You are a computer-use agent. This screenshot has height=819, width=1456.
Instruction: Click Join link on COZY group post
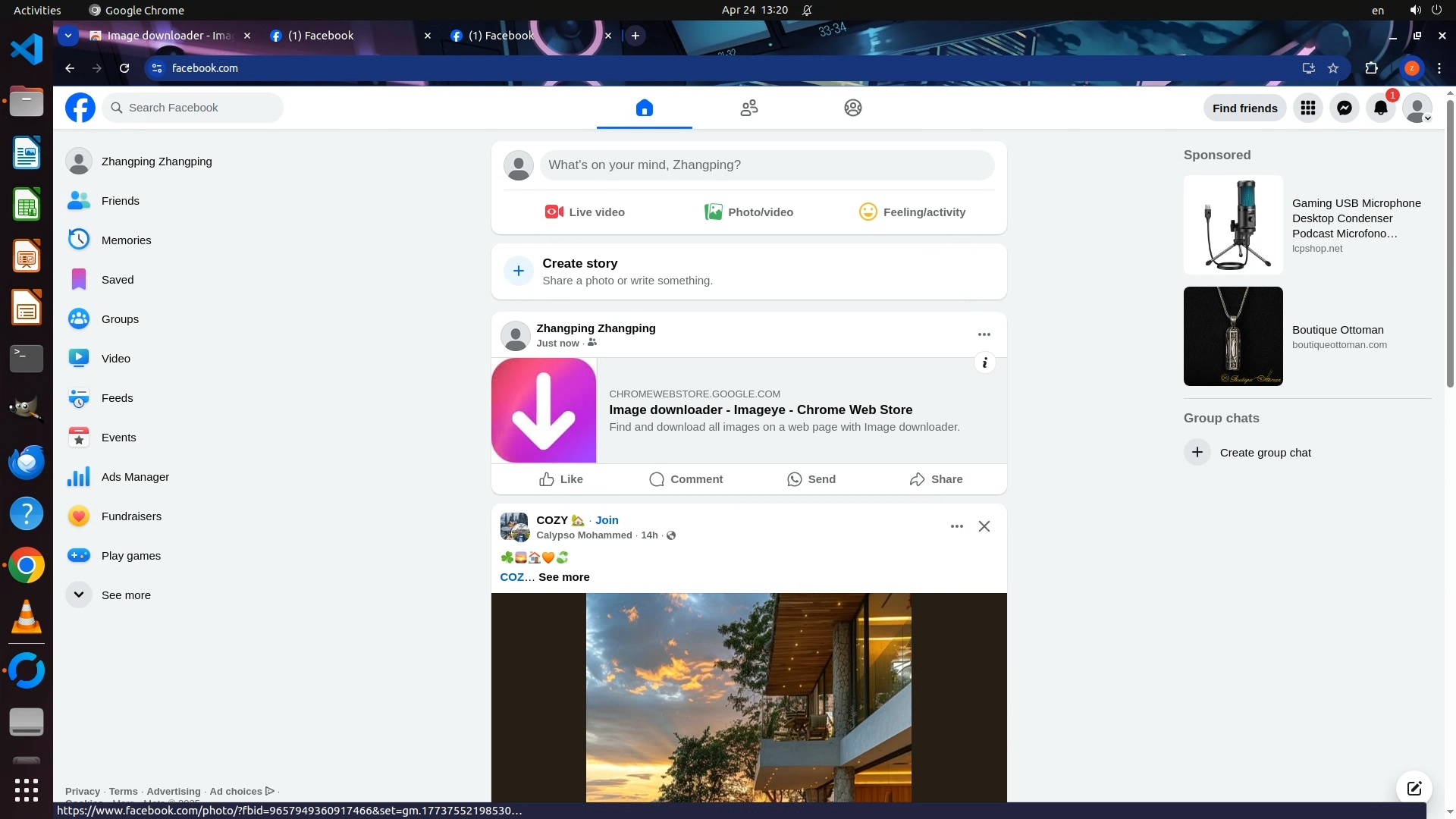607,520
